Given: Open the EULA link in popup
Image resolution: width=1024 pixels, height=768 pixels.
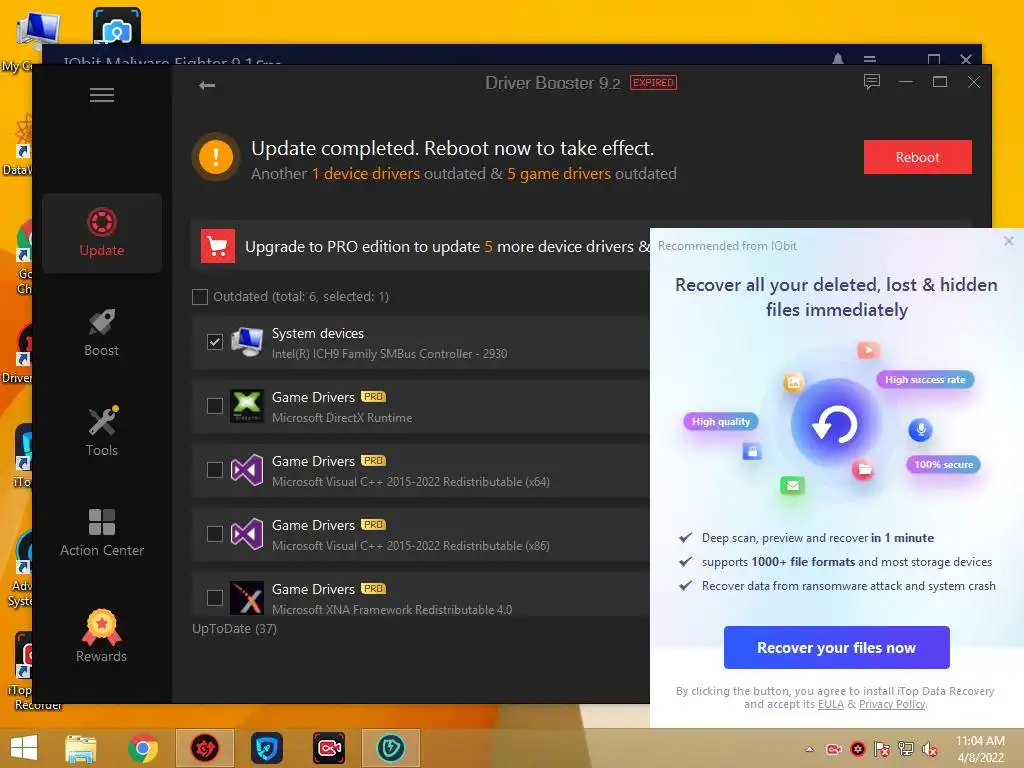Looking at the screenshot, I should 831,704.
